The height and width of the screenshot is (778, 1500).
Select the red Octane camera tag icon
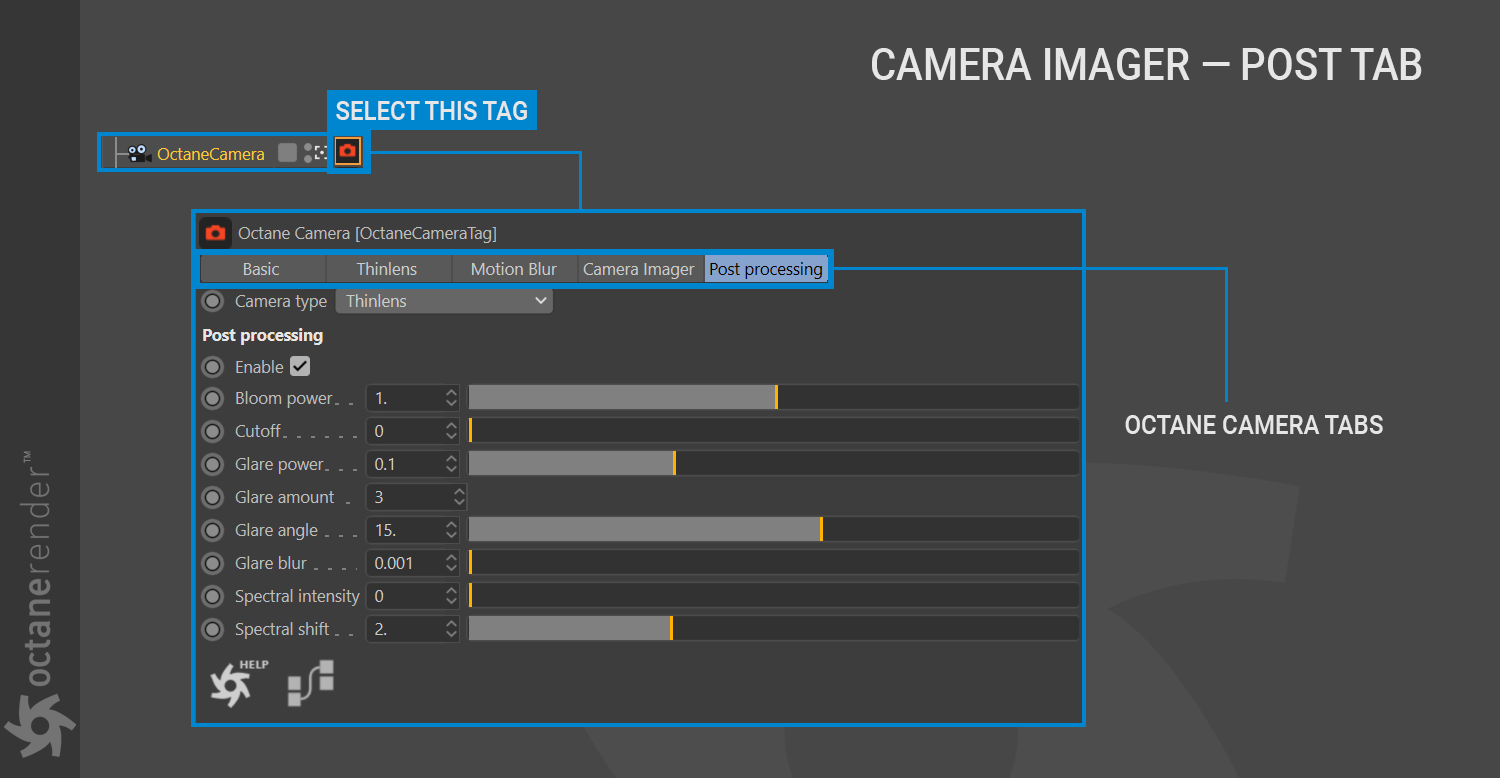pyautogui.click(x=348, y=152)
